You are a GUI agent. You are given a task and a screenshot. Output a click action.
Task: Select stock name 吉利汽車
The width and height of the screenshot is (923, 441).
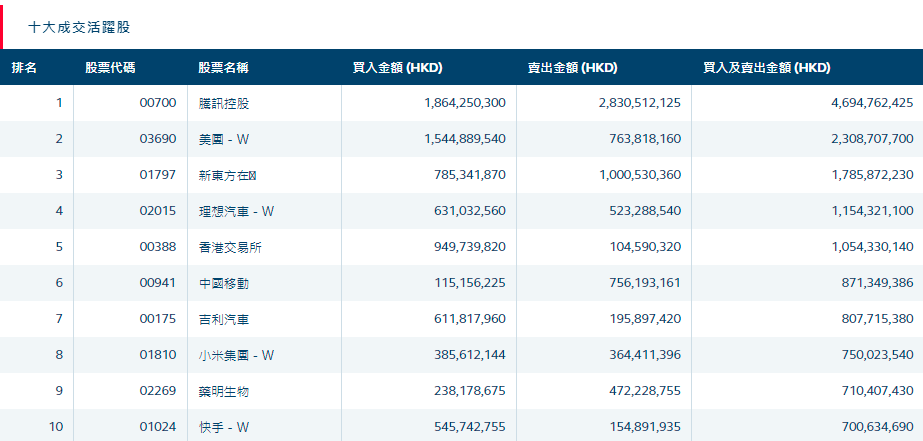pyautogui.click(x=224, y=320)
